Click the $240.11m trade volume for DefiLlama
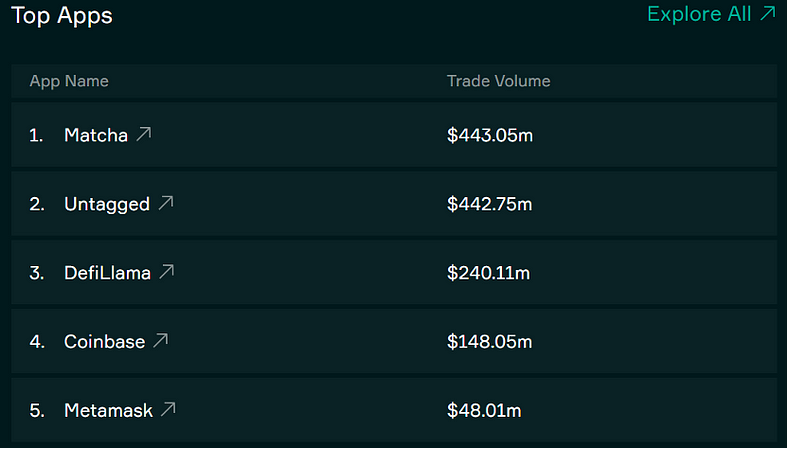The width and height of the screenshot is (788, 449). tap(489, 272)
